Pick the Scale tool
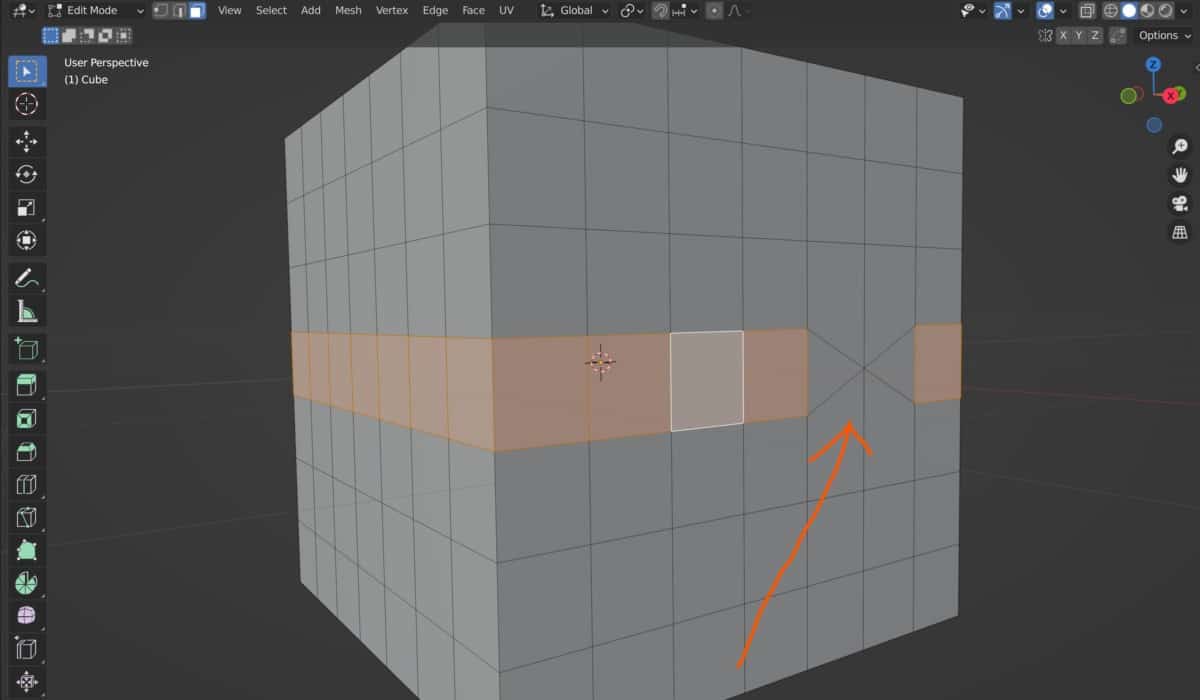 click(27, 208)
